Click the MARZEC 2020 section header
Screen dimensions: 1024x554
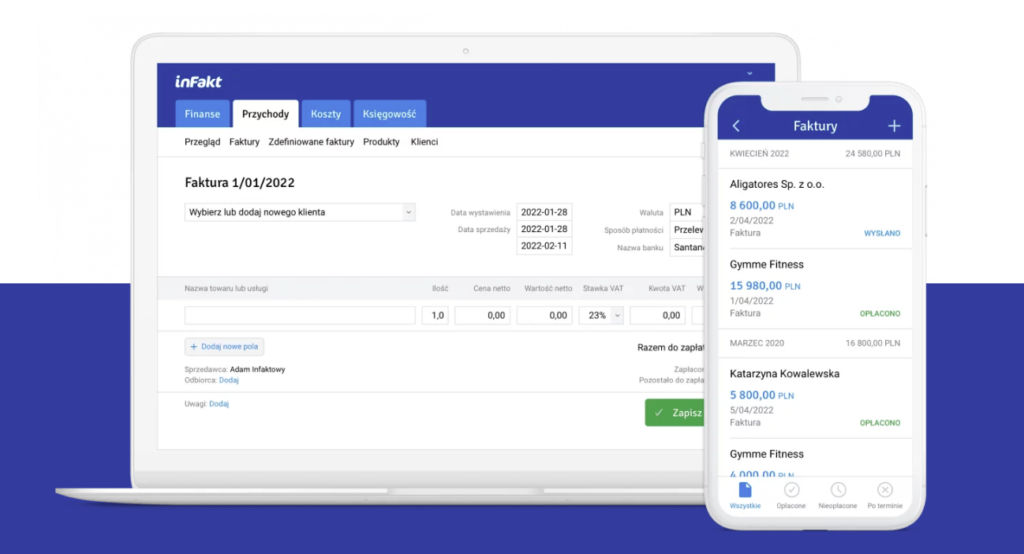point(814,343)
